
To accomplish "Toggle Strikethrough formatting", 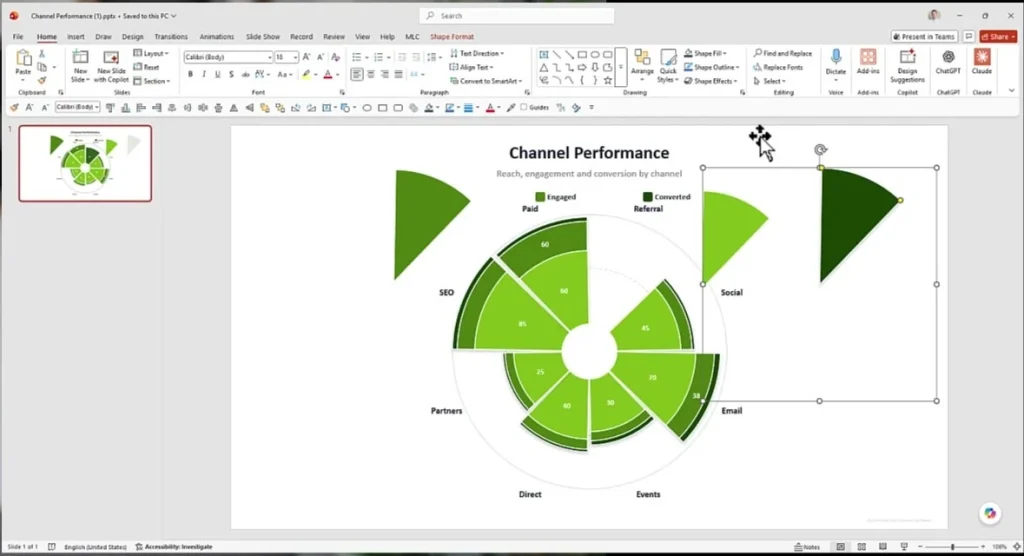I will (x=246, y=74).
